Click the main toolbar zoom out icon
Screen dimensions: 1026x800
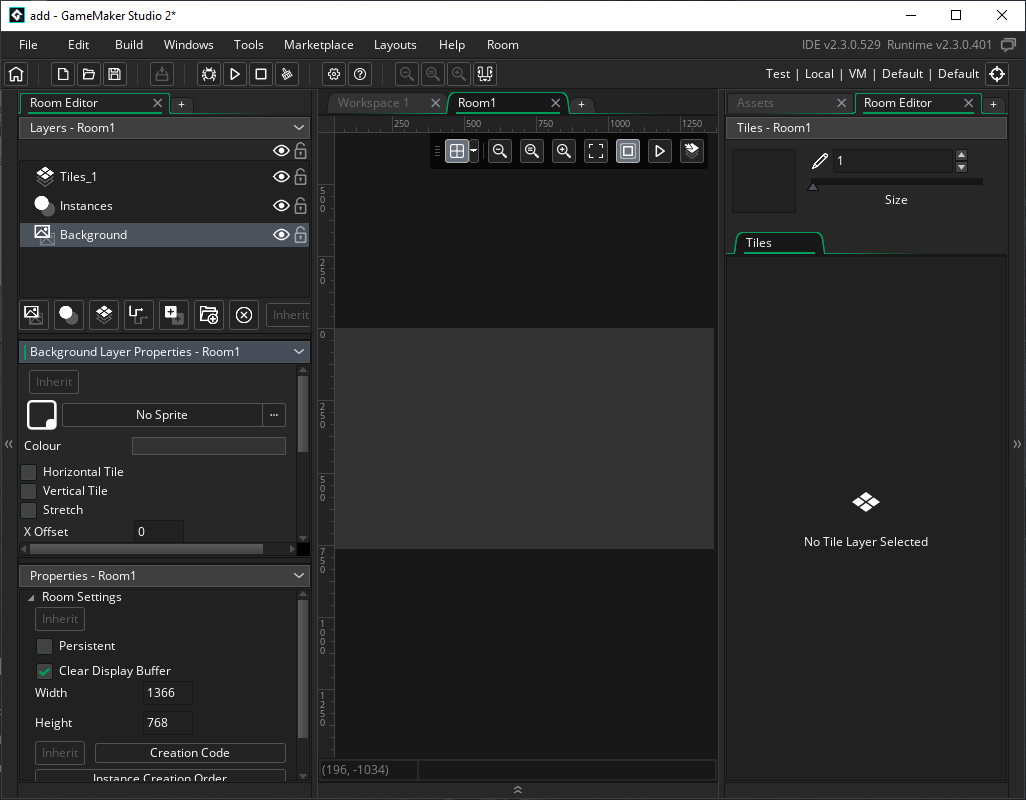406,74
